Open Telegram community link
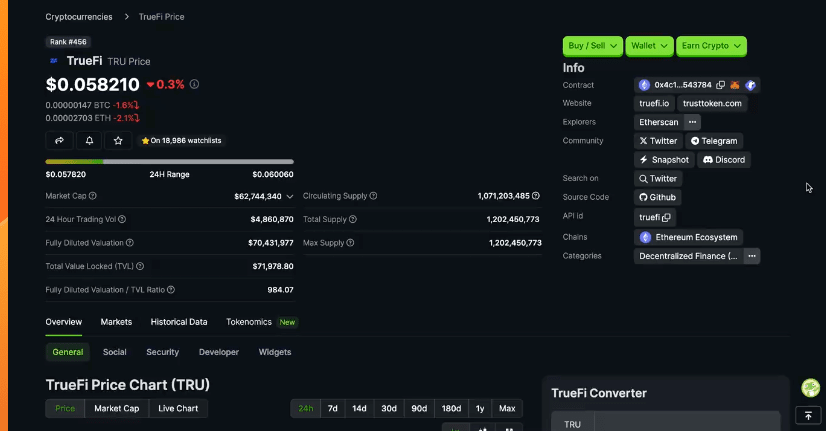Screen dimensions: 826x431 point(714,141)
